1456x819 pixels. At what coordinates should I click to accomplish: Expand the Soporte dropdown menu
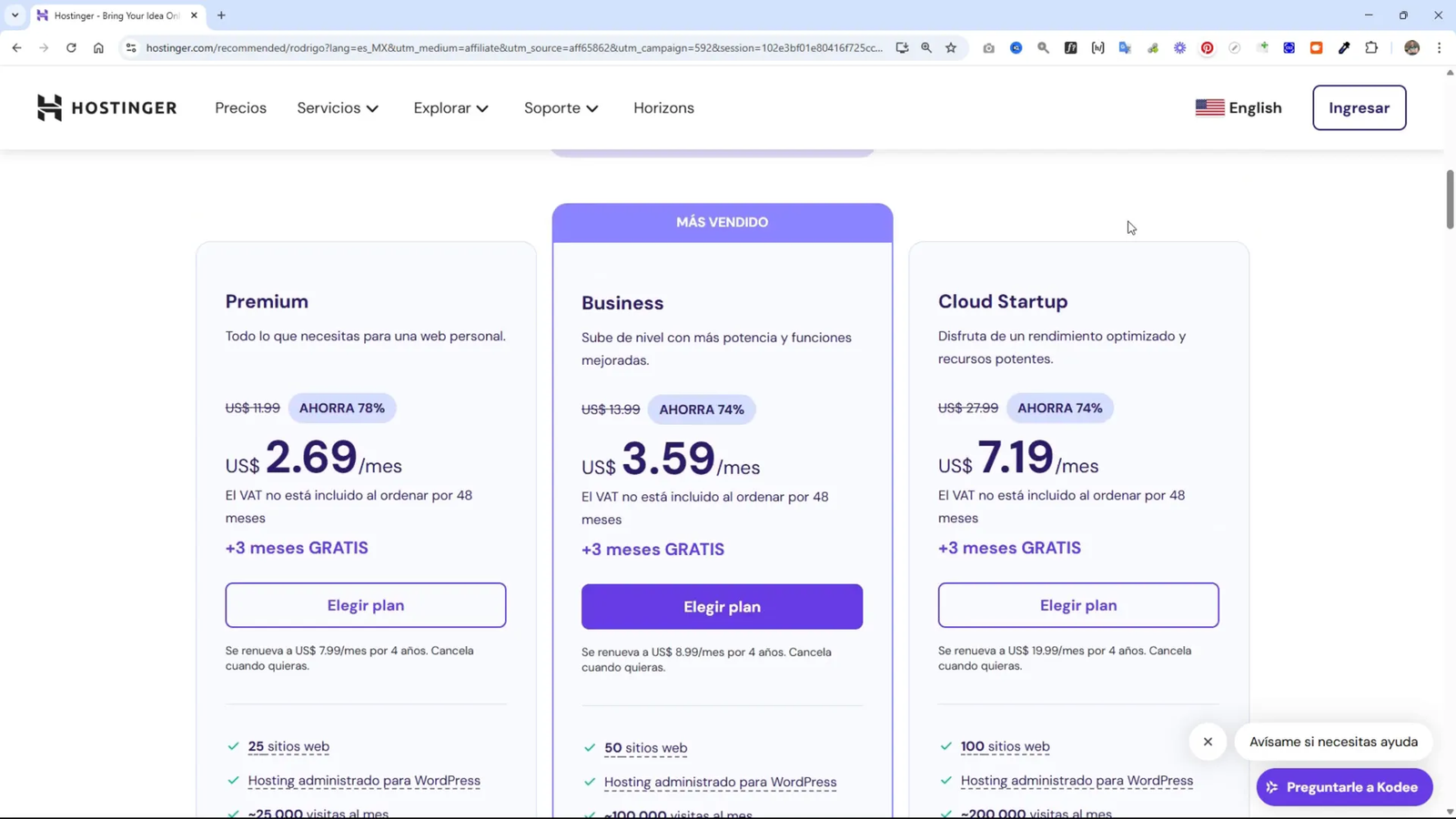point(561,108)
